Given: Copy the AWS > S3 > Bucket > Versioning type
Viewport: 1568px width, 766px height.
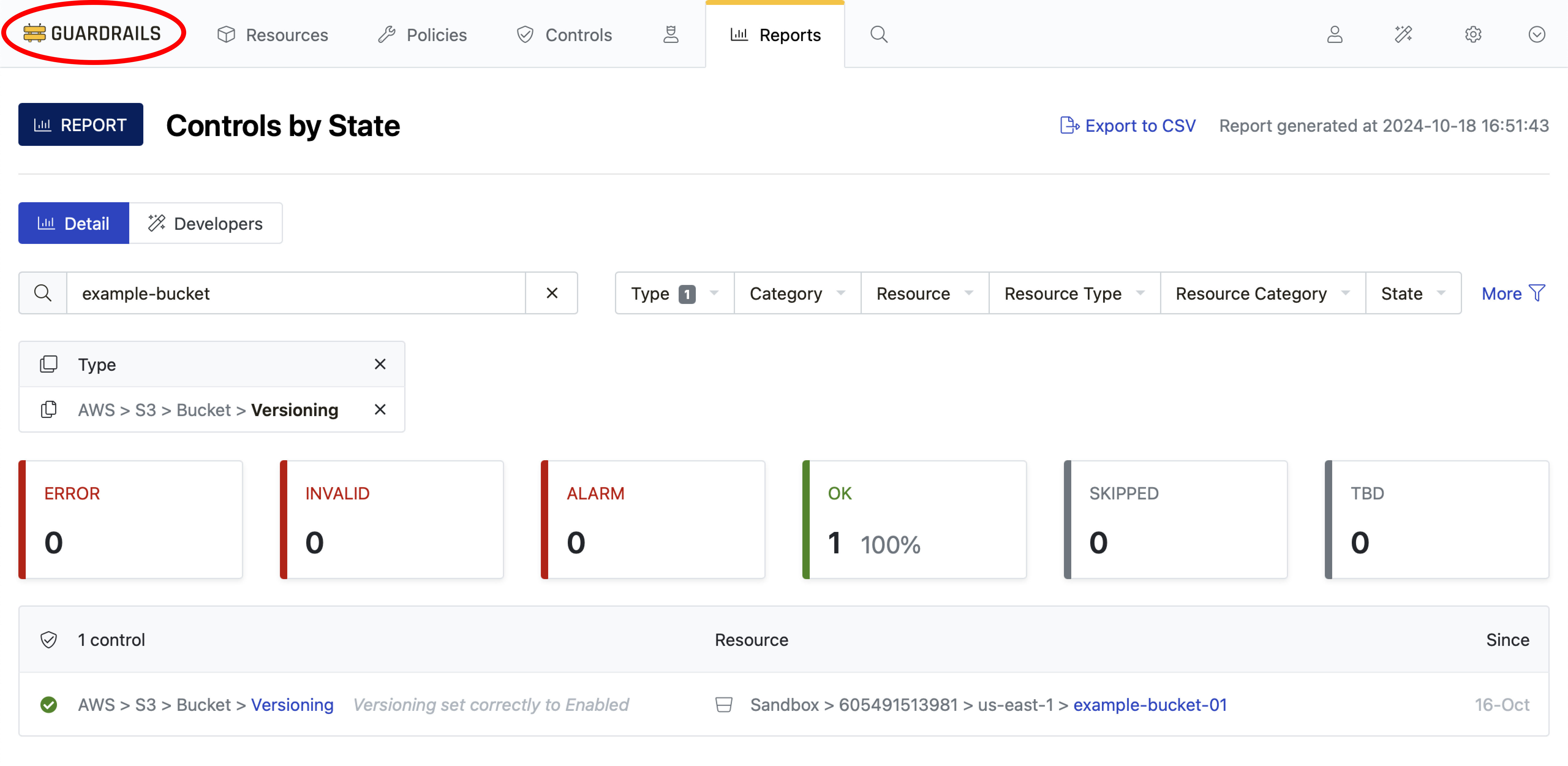Looking at the screenshot, I should pyautogui.click(x=49, y=409).
